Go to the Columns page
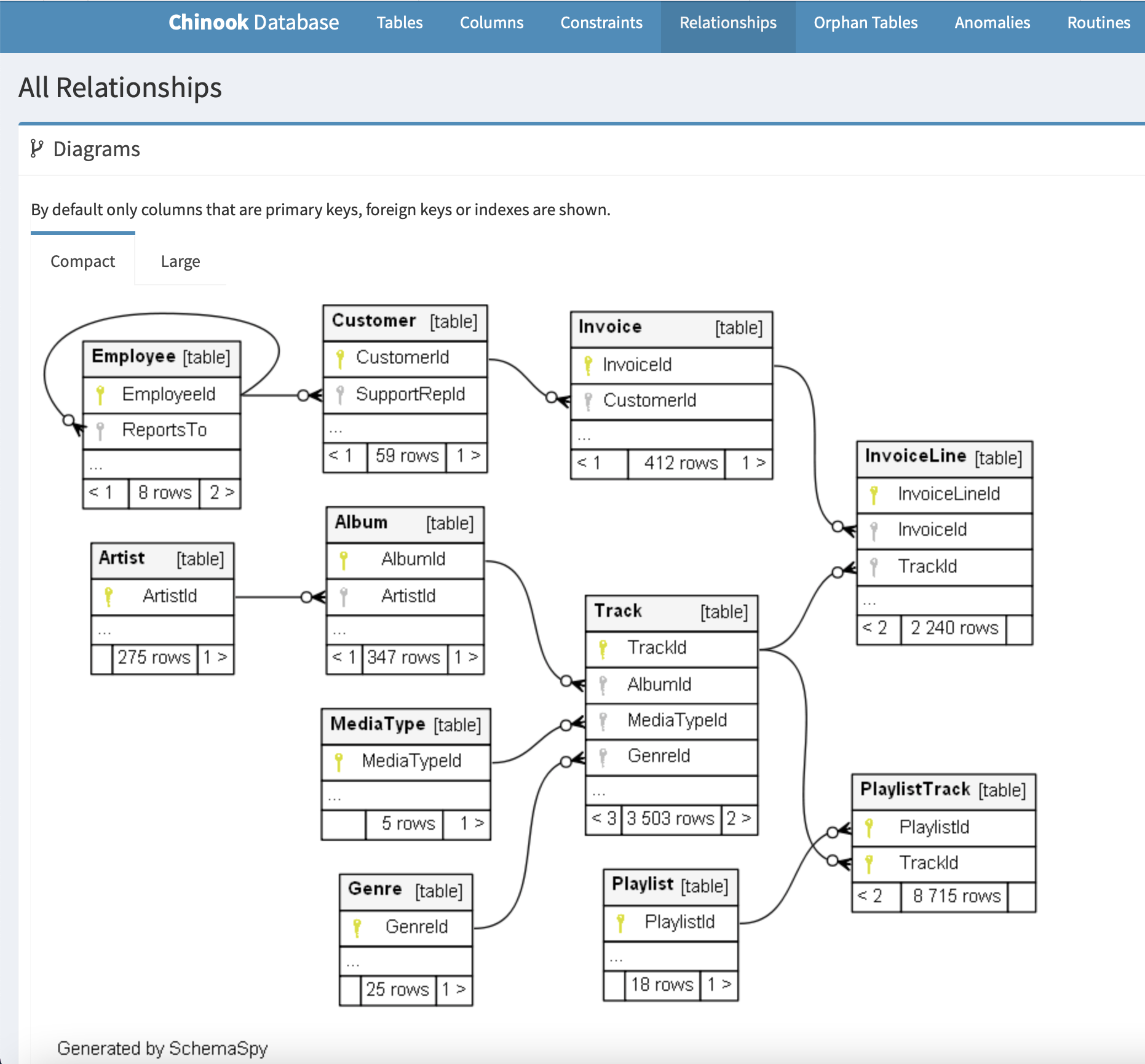Image resolution: width=1145 pixels, height=1064 pixels. [492, 23]
